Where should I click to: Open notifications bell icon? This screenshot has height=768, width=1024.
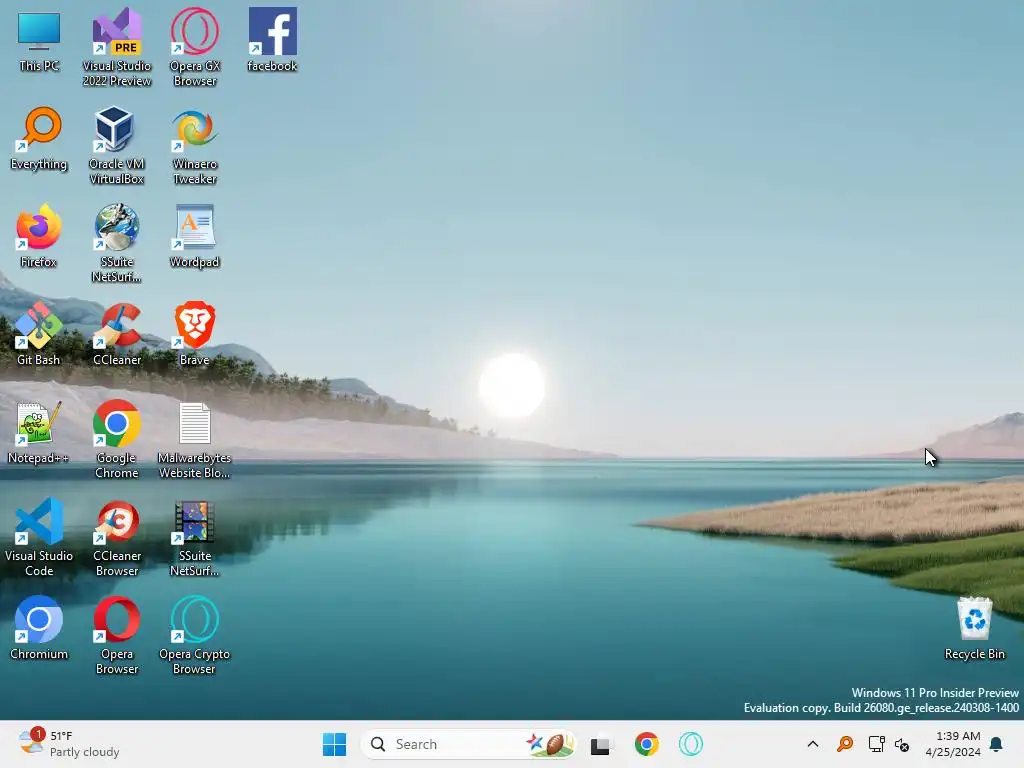[x=996, y=744]
